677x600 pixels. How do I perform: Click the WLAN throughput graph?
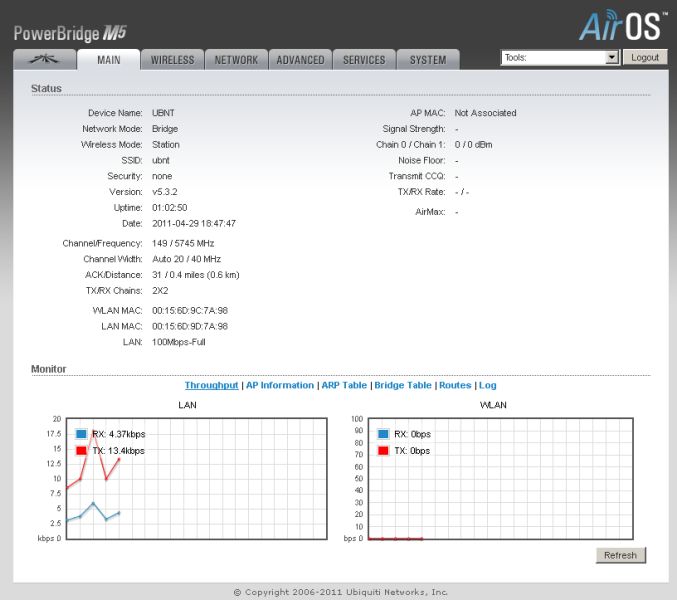pyautogui.click(x=500, y=478)
